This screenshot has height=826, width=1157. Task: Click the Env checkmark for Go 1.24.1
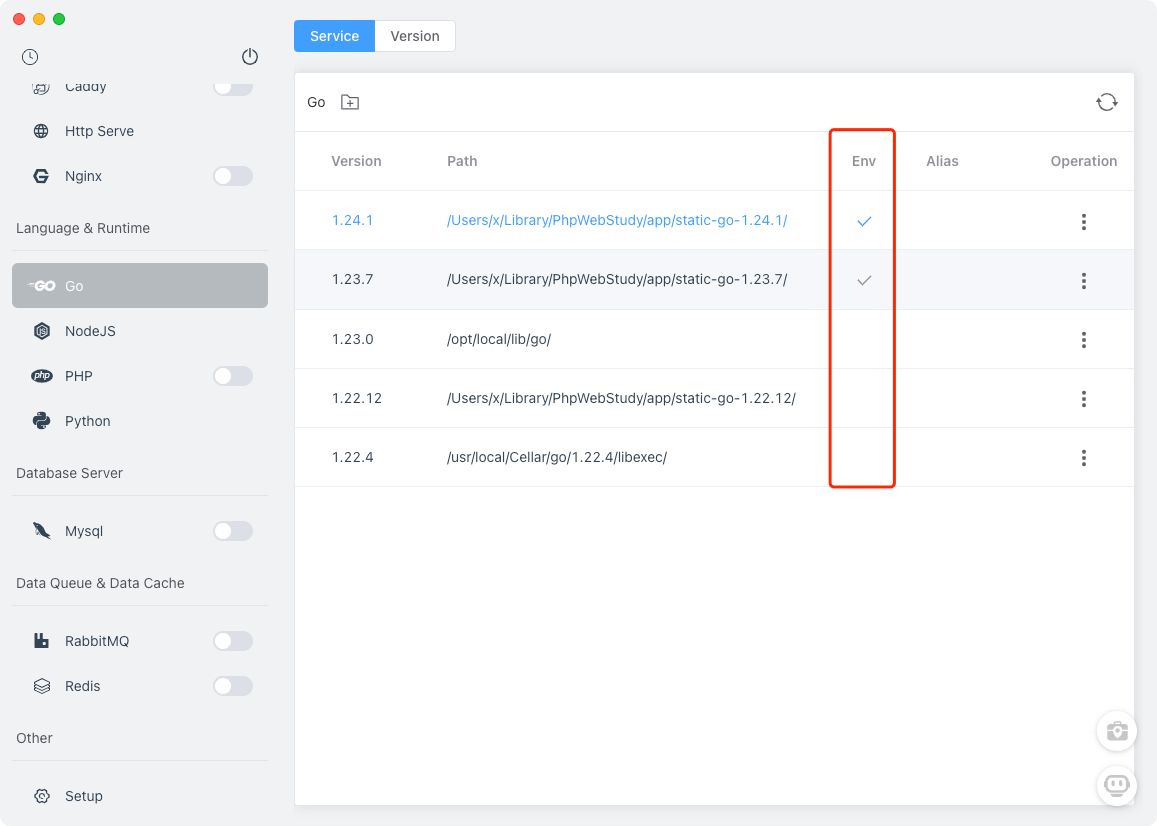pyautogui.click(x=864, y=221)
